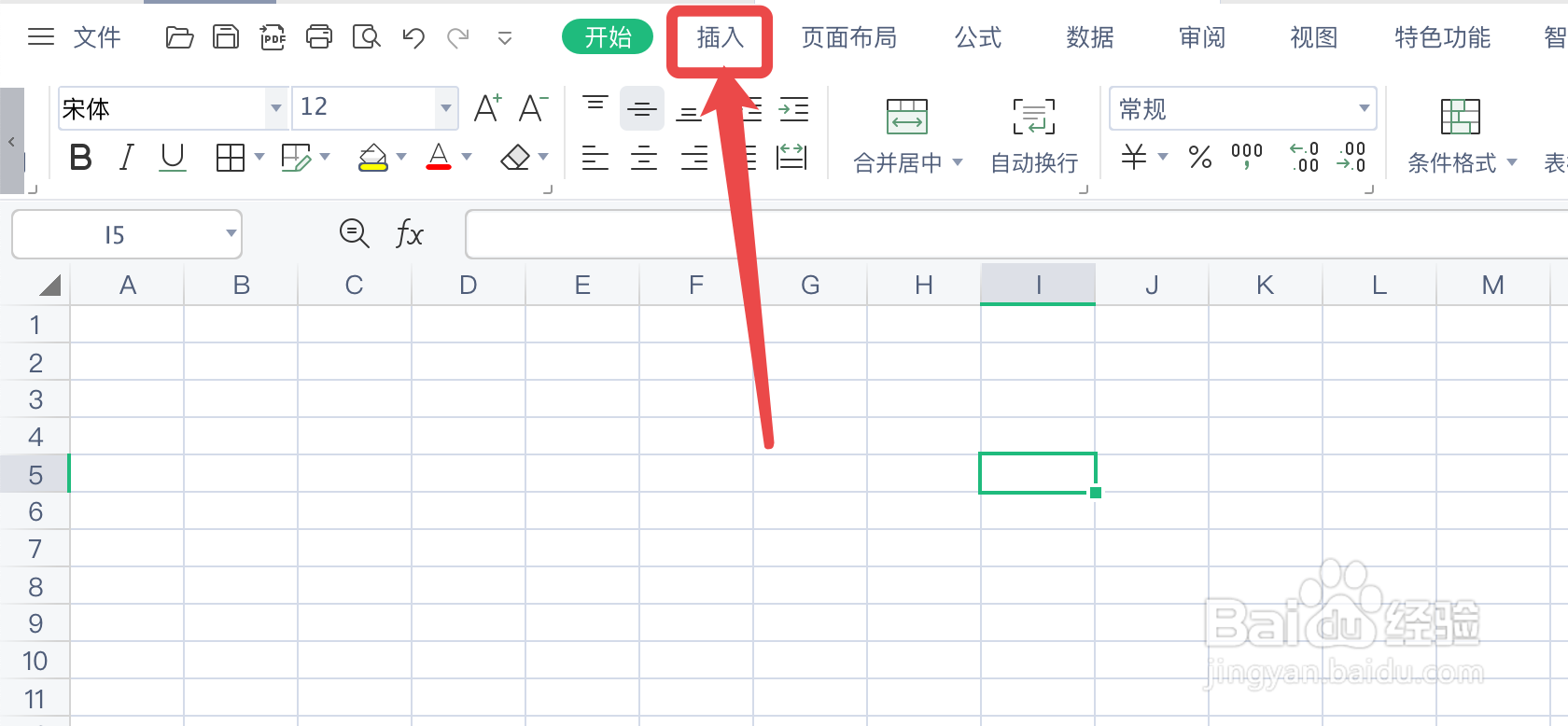Switch to 页面布局 tab
The width and height of the screenshot is (1568, 726).
(849, 37)
